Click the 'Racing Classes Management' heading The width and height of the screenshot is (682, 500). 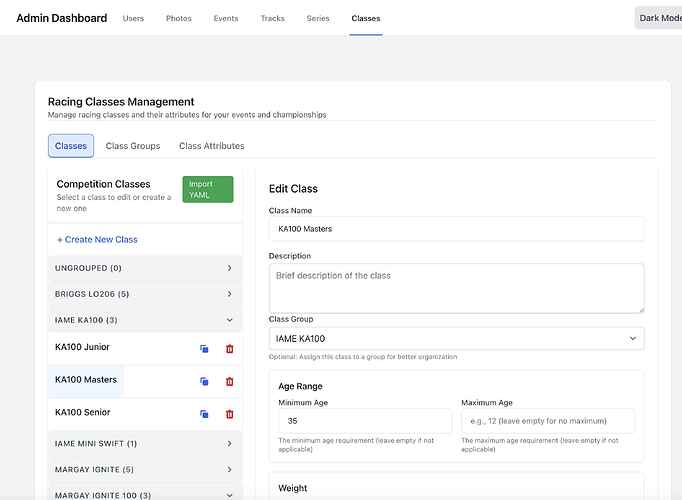pos(121,102)
